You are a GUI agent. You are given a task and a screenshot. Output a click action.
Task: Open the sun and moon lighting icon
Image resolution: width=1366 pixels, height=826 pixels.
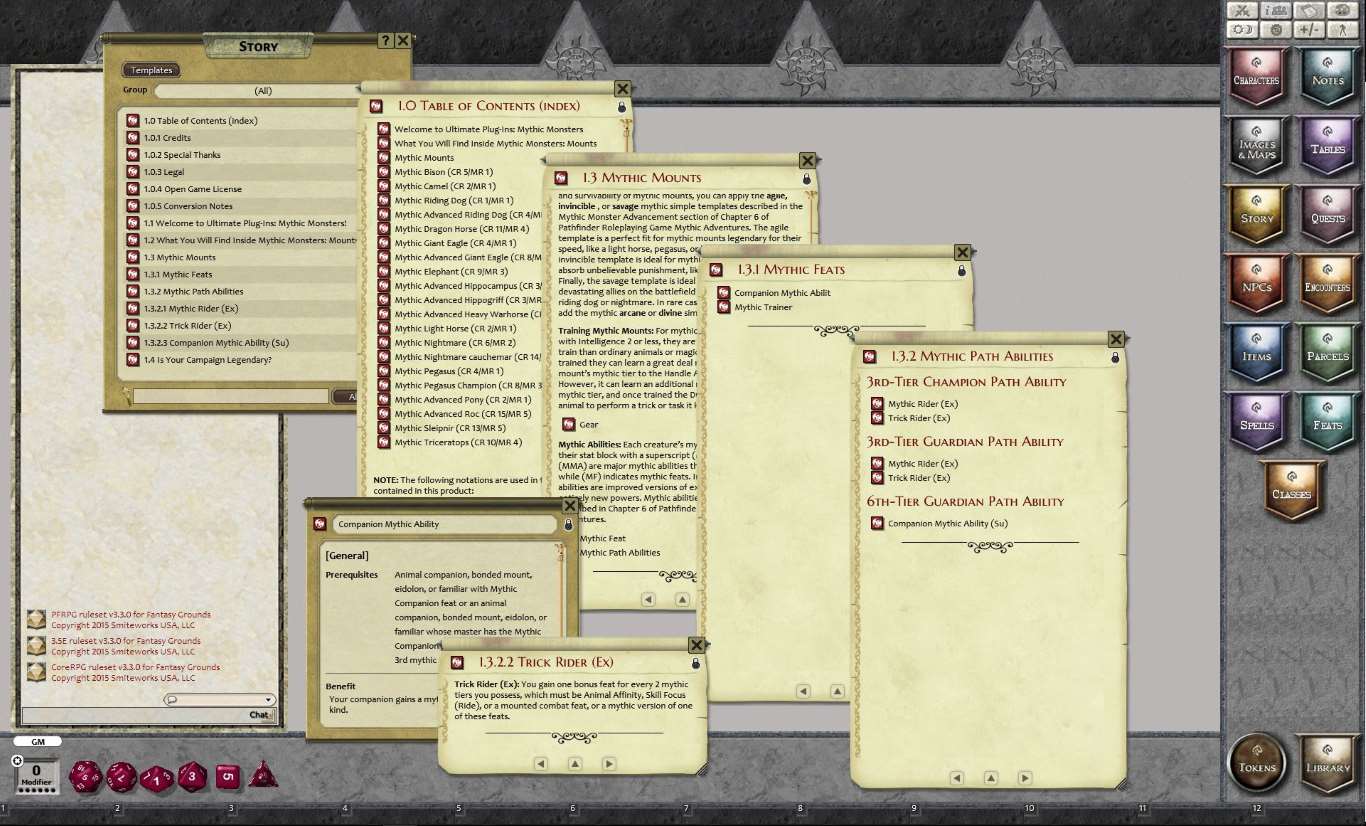[x=1243, y=29]
